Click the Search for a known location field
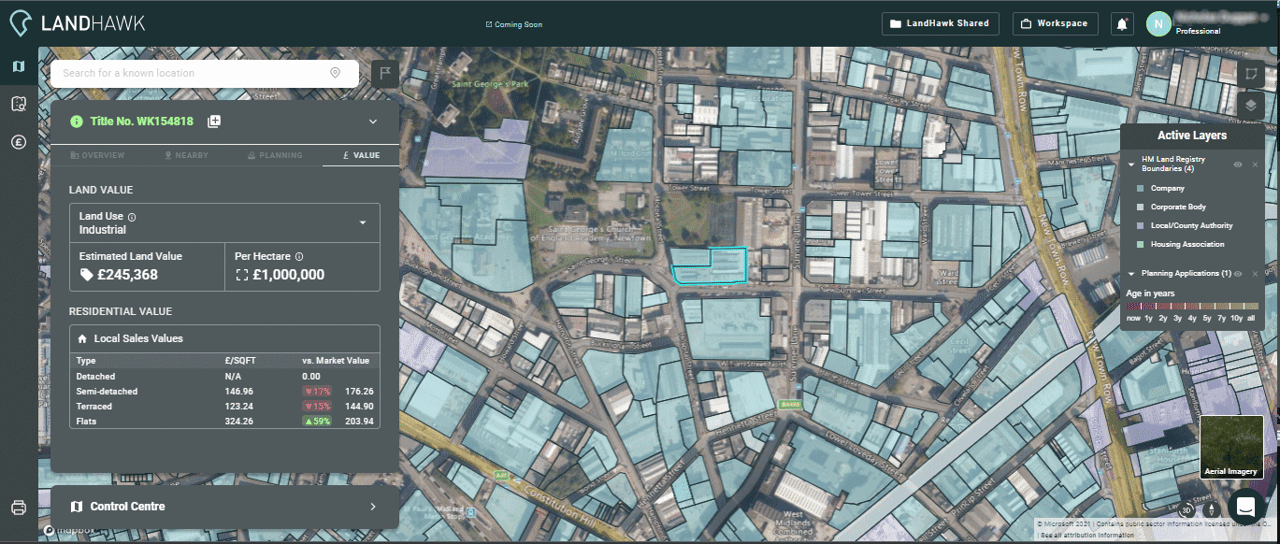 click(205, 73)
